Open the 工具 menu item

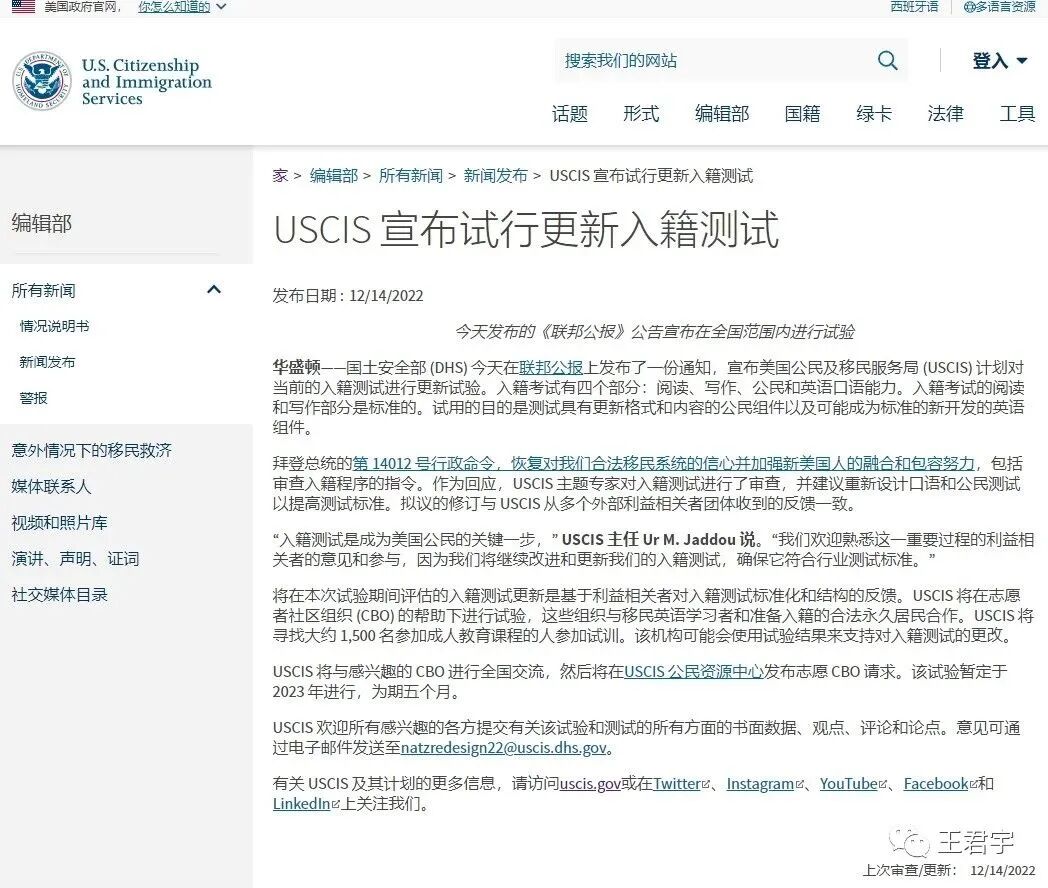point(1017,114)
